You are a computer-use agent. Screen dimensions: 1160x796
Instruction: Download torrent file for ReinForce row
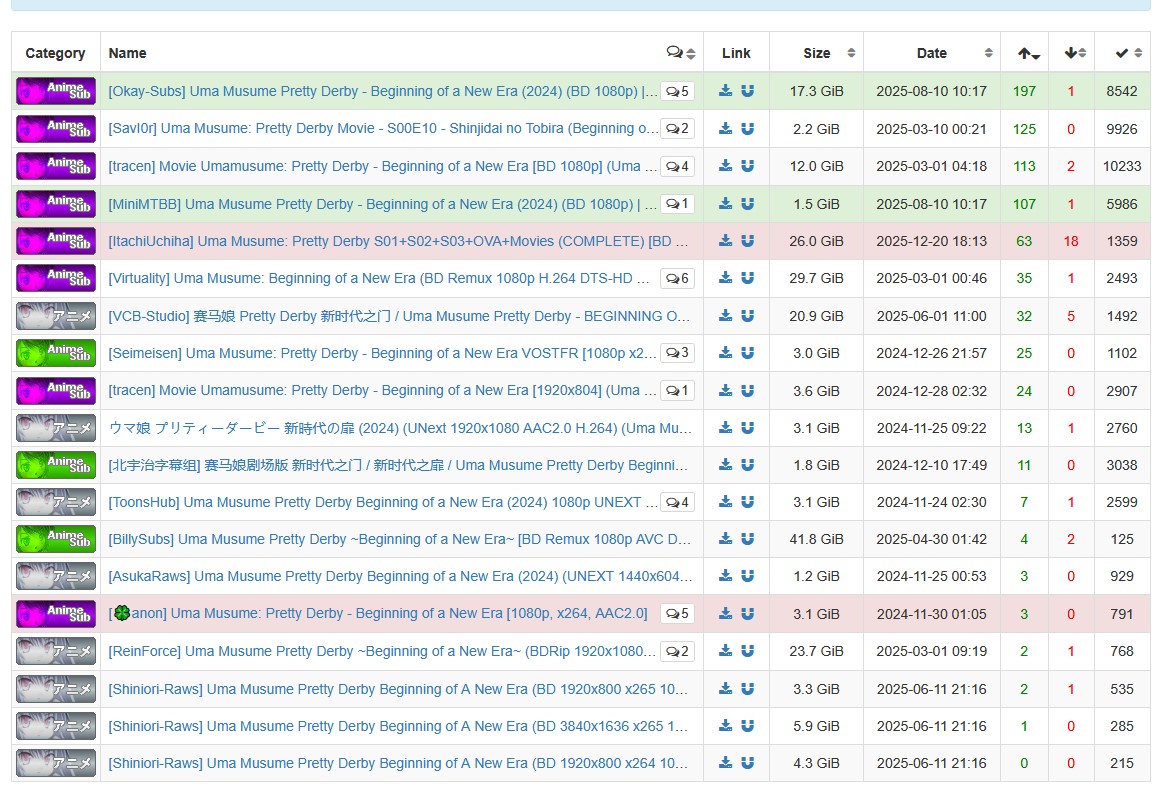click(726, 651)
